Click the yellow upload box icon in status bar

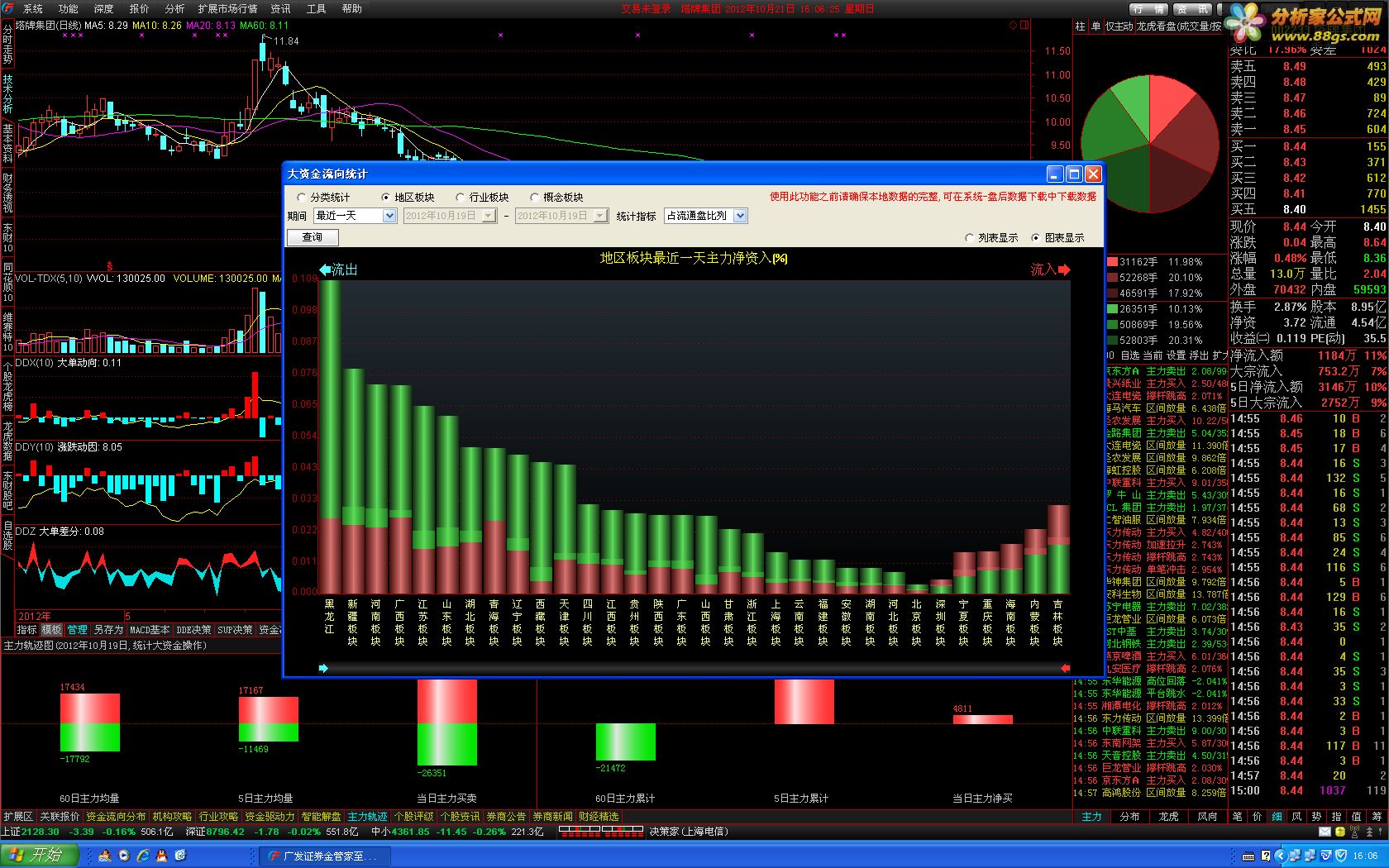click(1339, 832)
